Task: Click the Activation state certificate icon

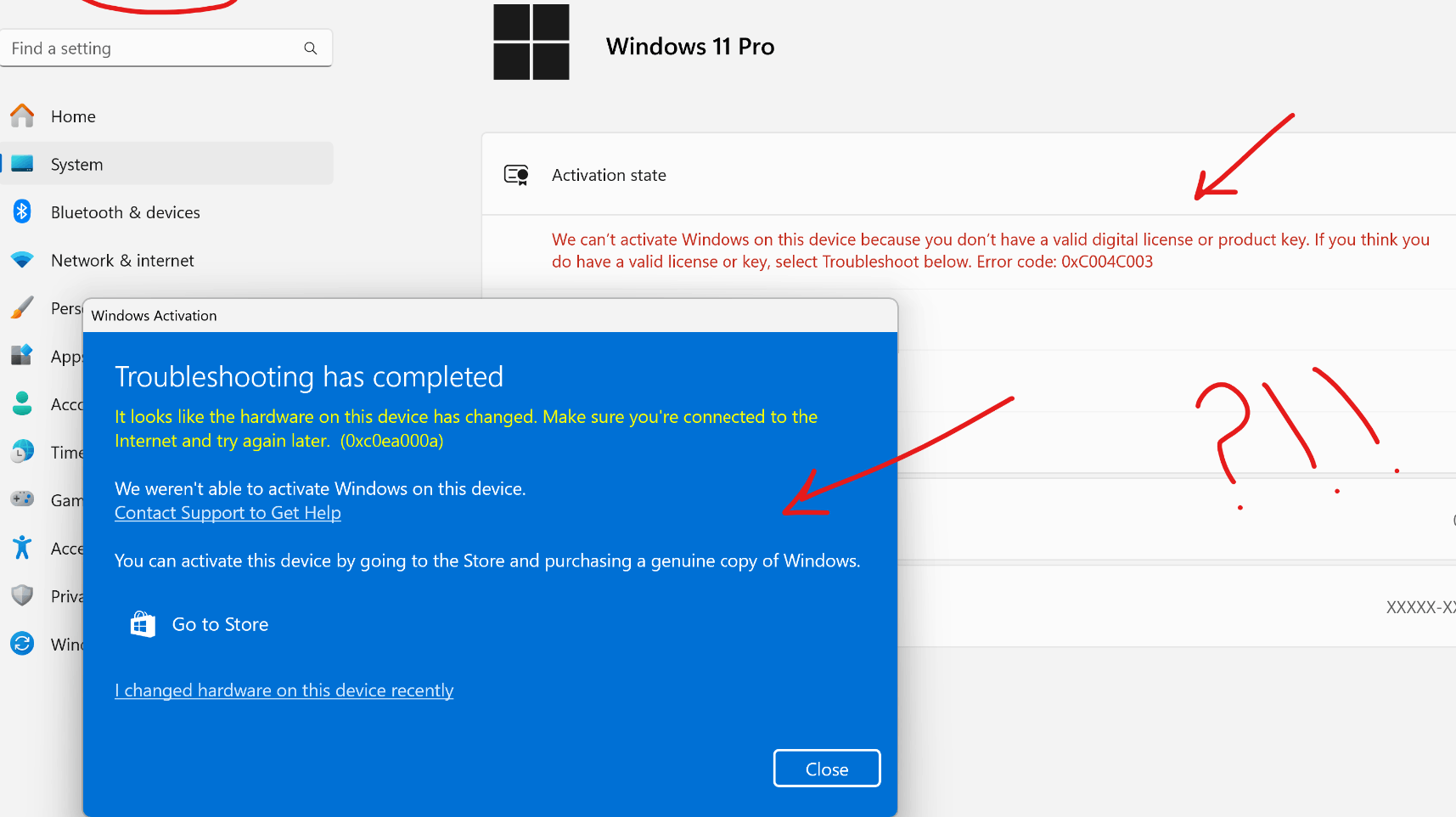Action: pos(516,175)
